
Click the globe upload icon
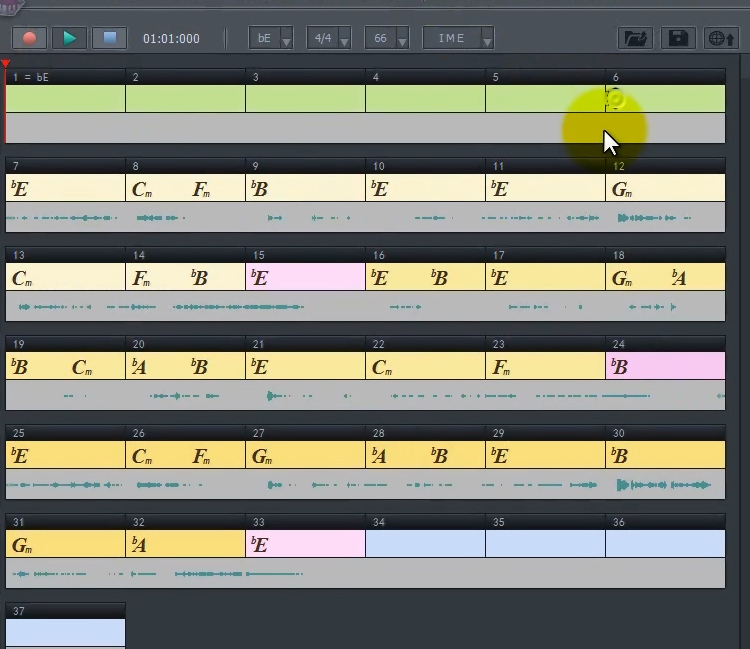[721, 38]
